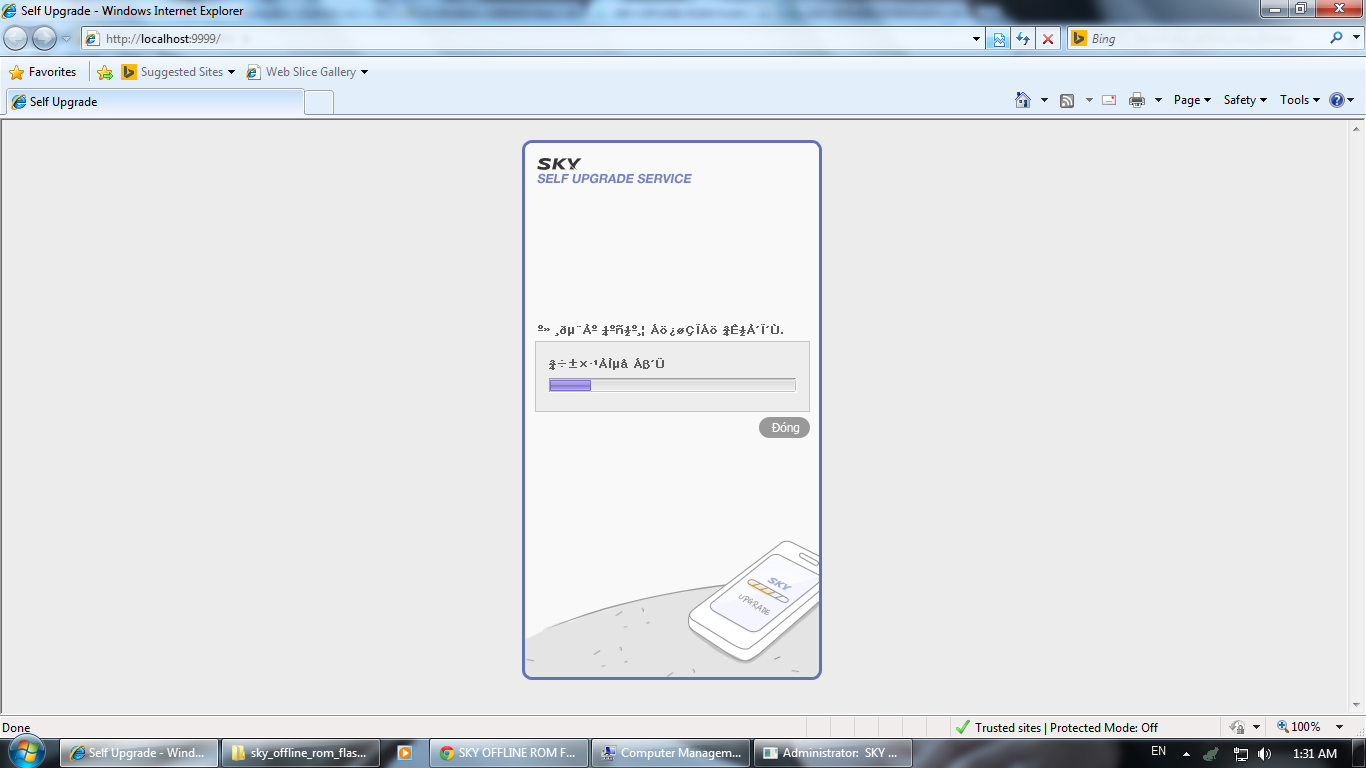Click the RSS Feeds icon
The height and width of the screenshot is (768, 1366).
(x=1067, y=100)
